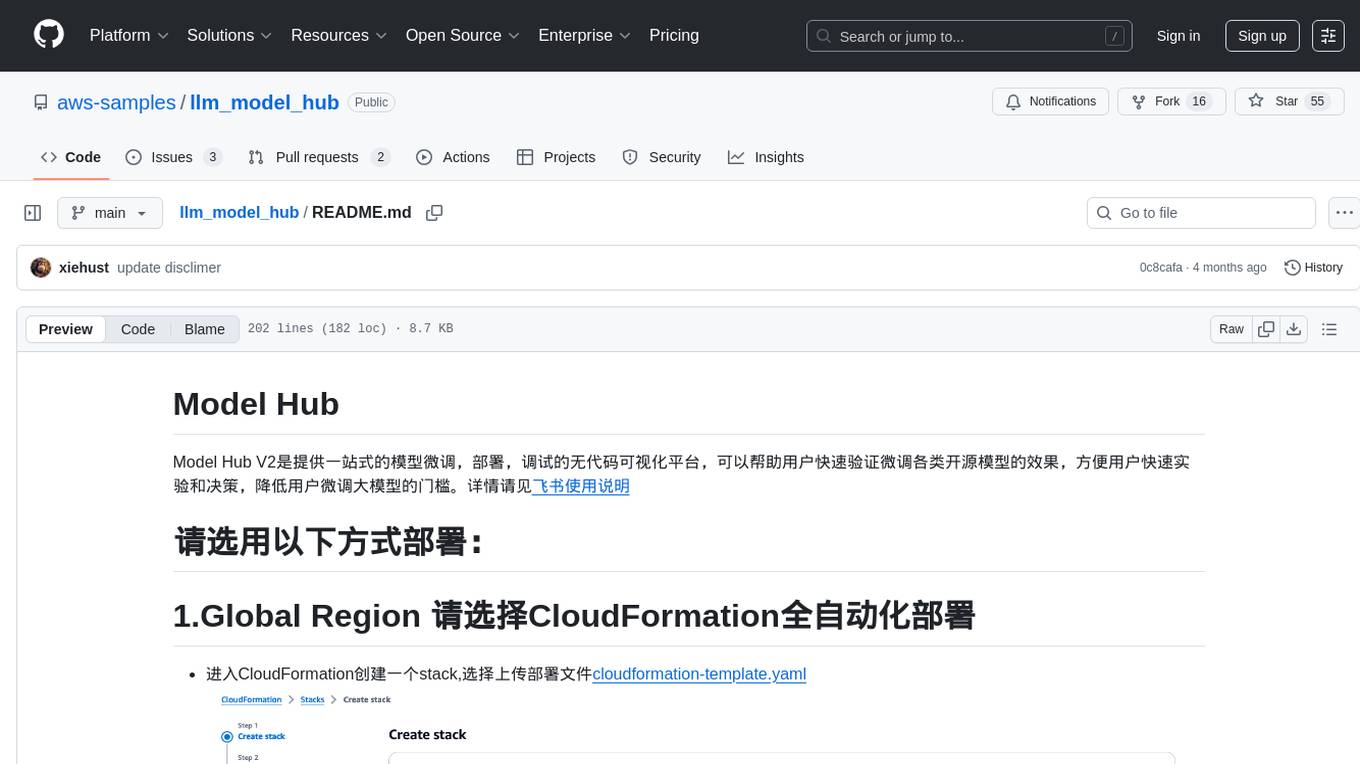The height and width of the screenshot is (764, 1360).
Task: Open the xiehust author profile link
Action: tap(84, 268)
